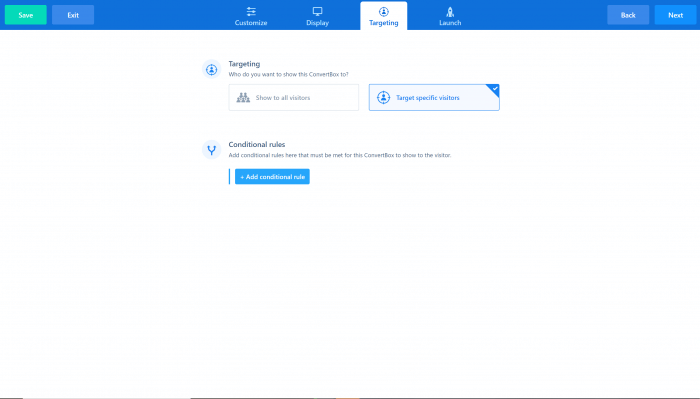
Task: Add a conditional rule
Action: tap(272, 177)
